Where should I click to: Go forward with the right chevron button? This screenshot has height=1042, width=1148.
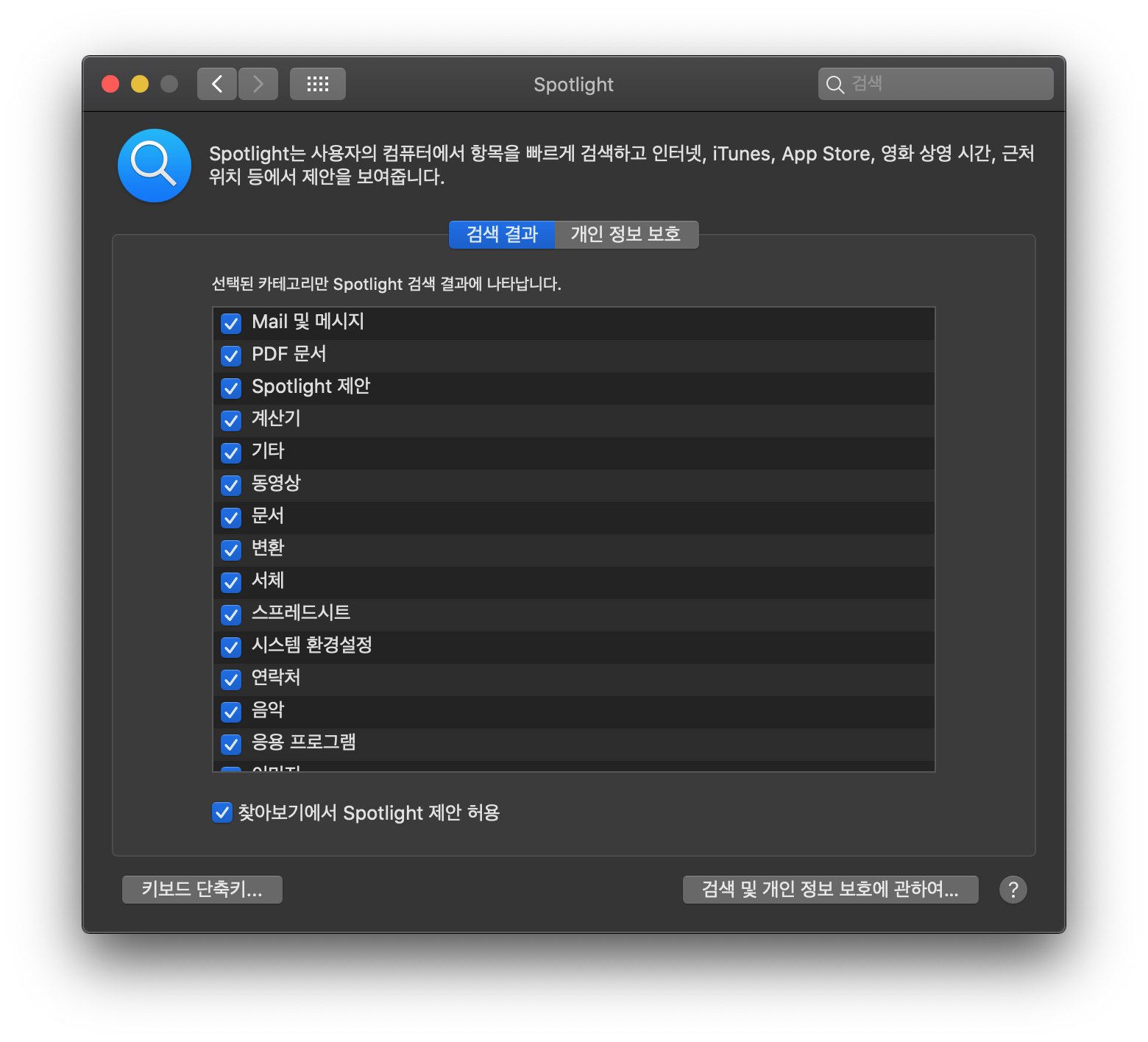[258, 84]
